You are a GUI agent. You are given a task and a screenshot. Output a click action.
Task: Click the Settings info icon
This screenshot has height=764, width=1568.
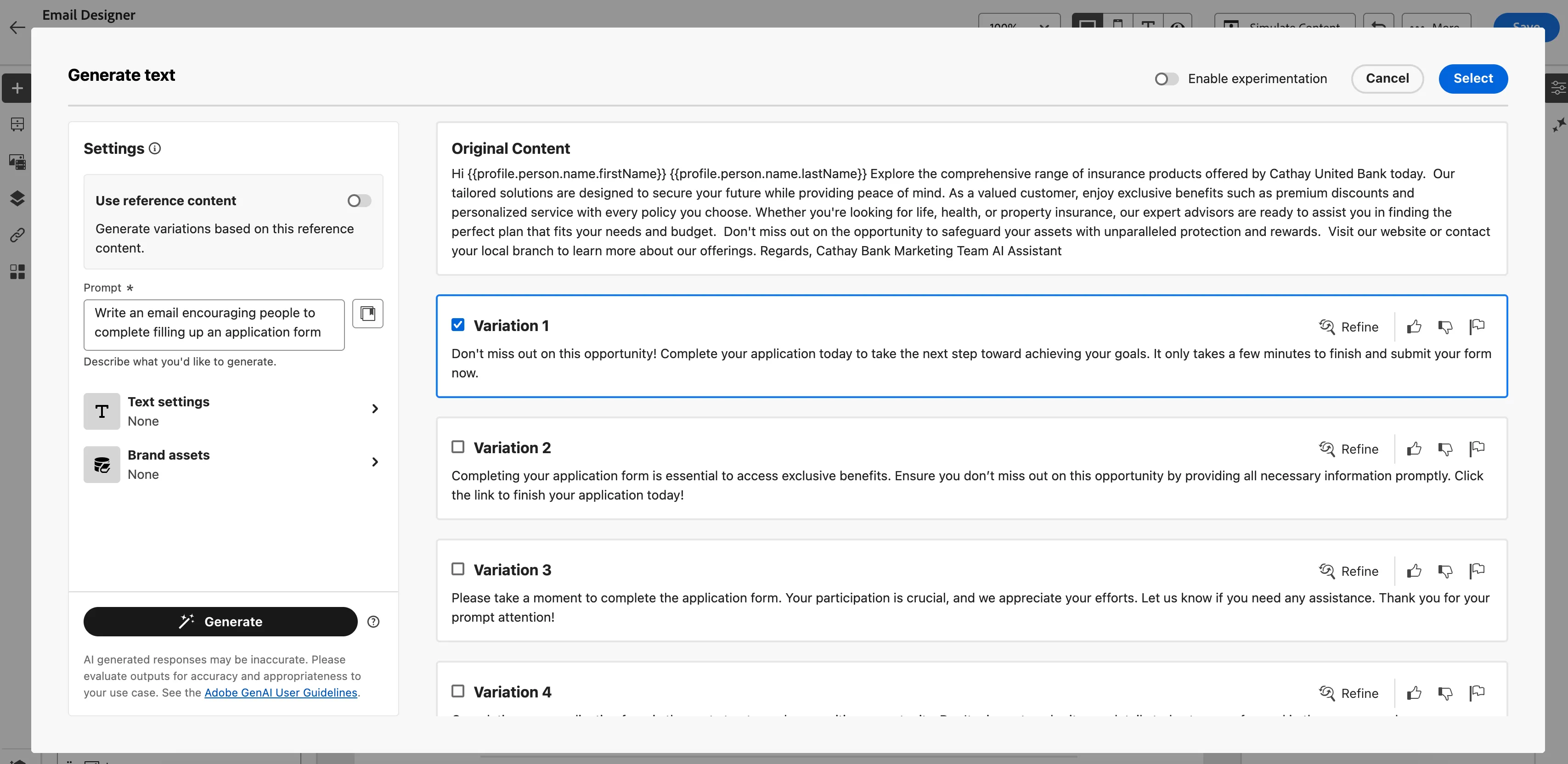pos(155,148)
